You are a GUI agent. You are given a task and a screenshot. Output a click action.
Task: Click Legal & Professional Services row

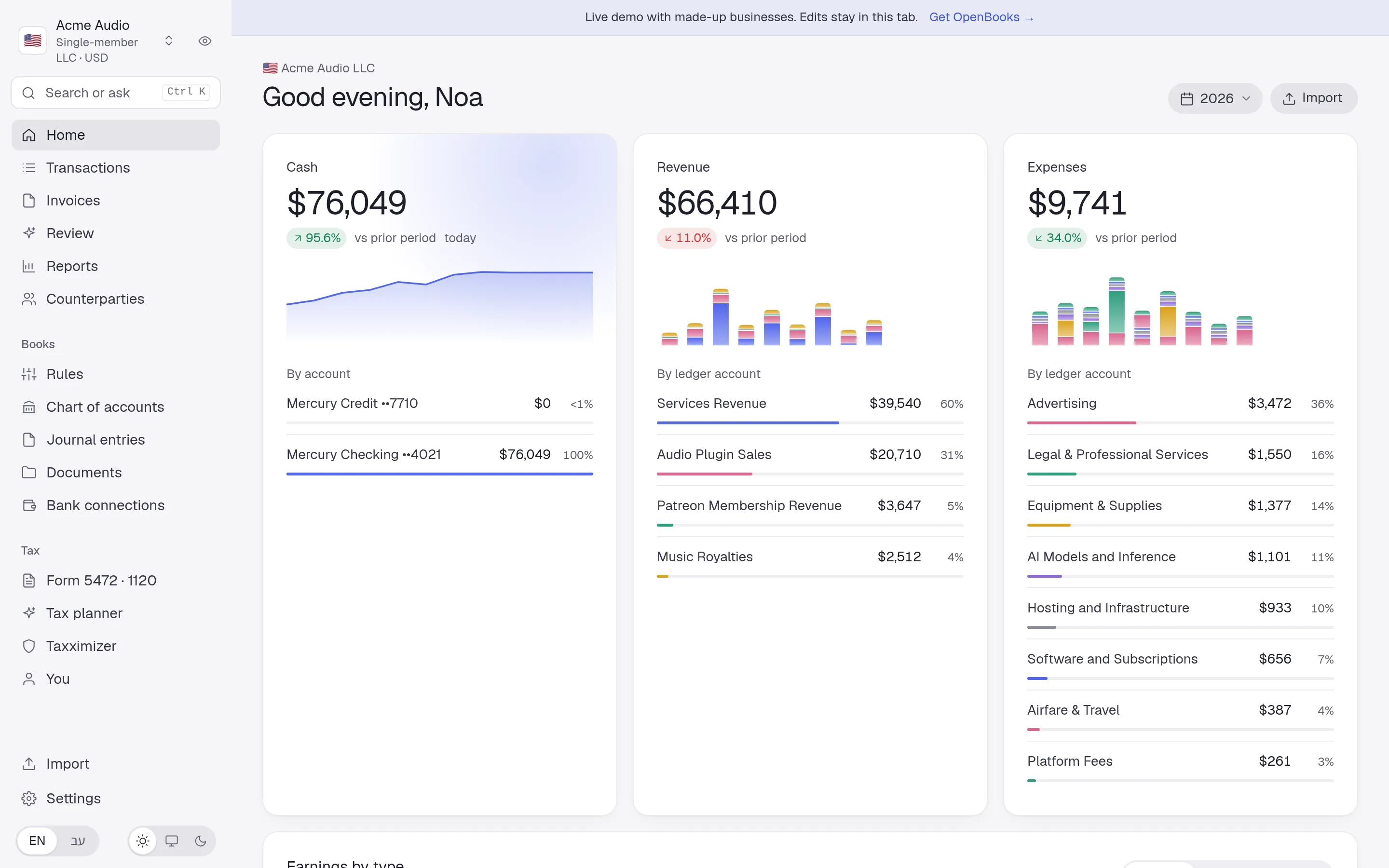pyautogui.click(x=1180, y=461)
